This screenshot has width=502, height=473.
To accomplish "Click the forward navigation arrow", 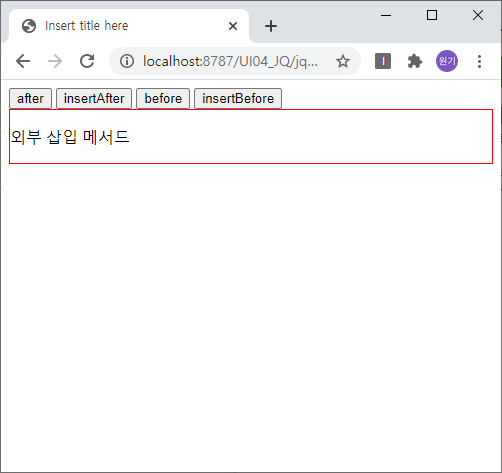I will click(x=55, y=61).
